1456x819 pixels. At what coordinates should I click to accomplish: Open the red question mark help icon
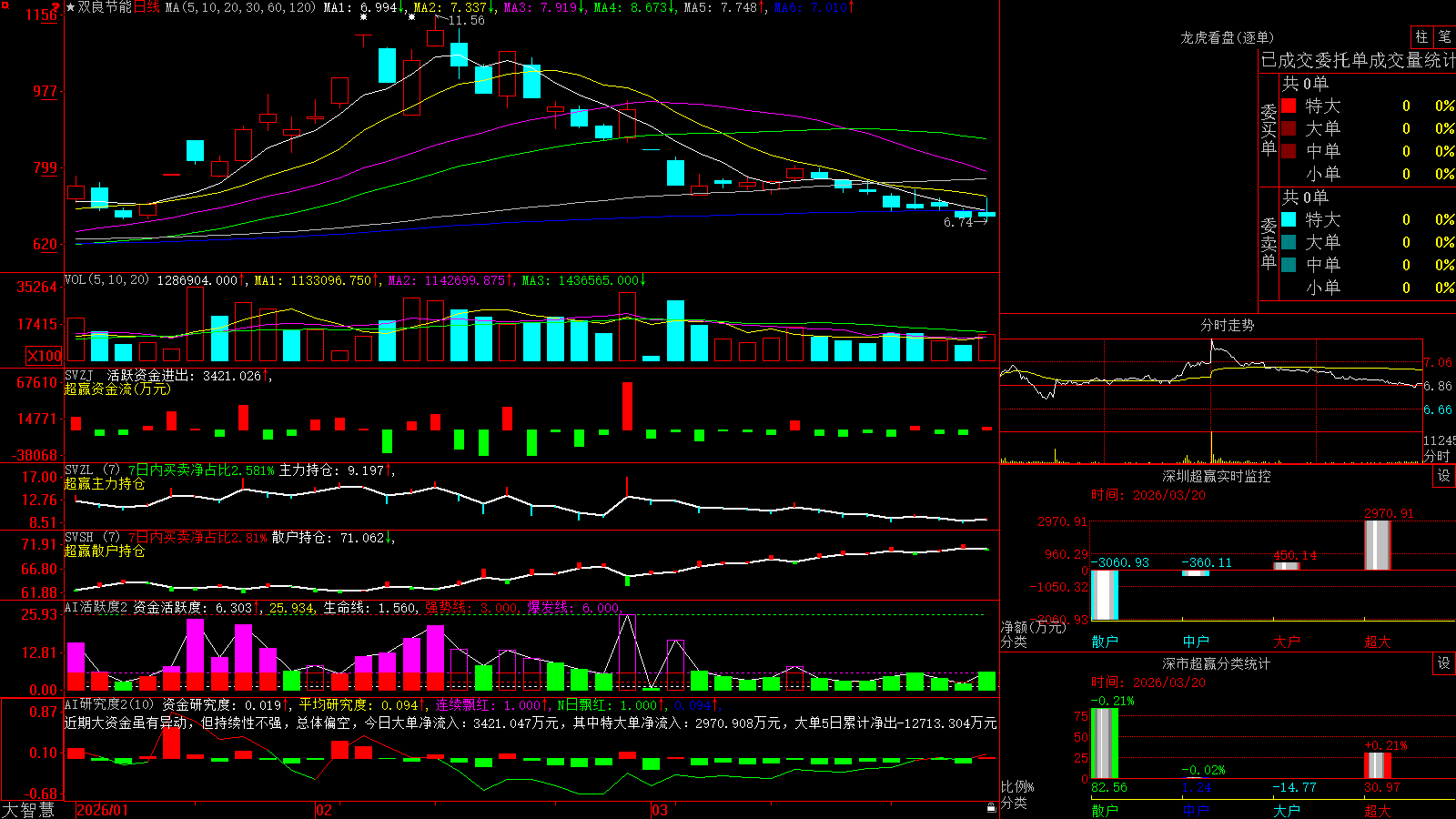click(56, 7)
